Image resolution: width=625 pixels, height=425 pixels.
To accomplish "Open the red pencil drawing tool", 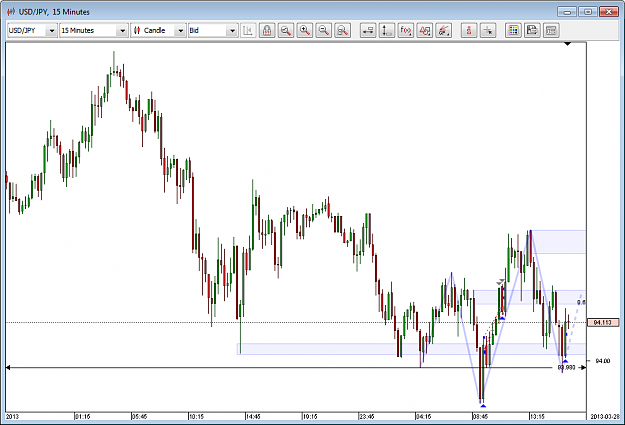I will 444,30.
